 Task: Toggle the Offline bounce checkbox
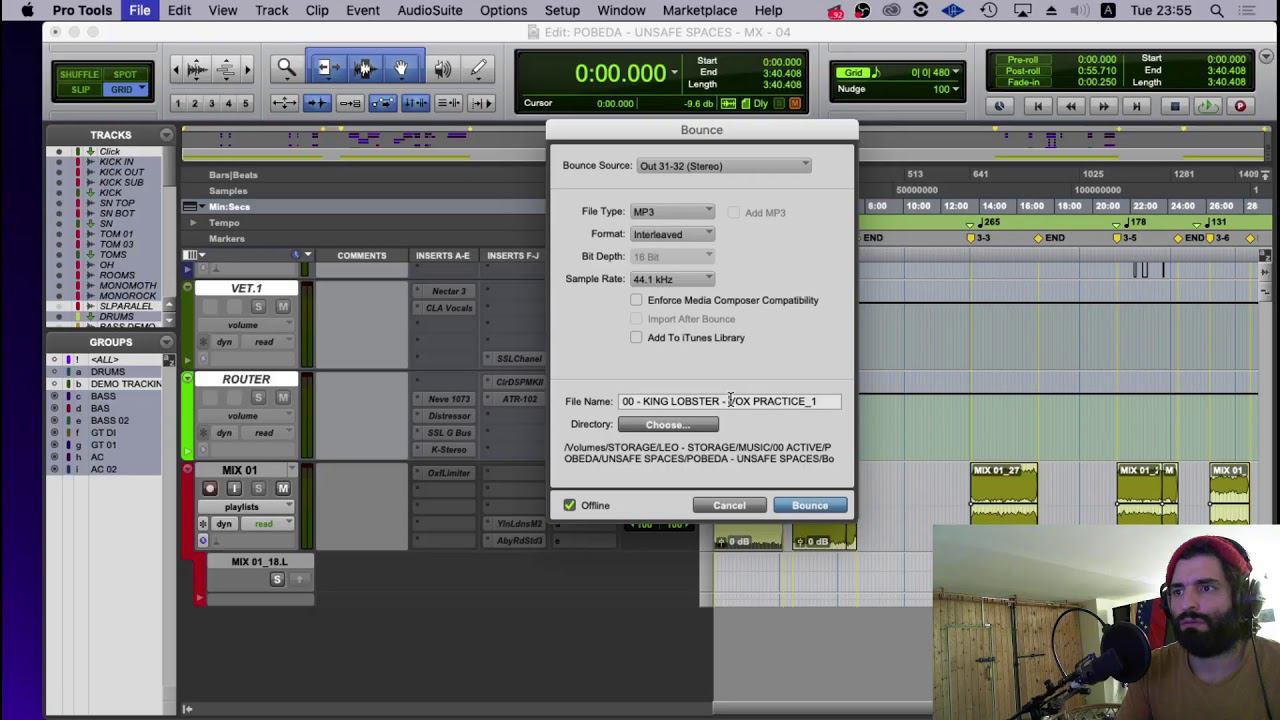click(570, 505)
